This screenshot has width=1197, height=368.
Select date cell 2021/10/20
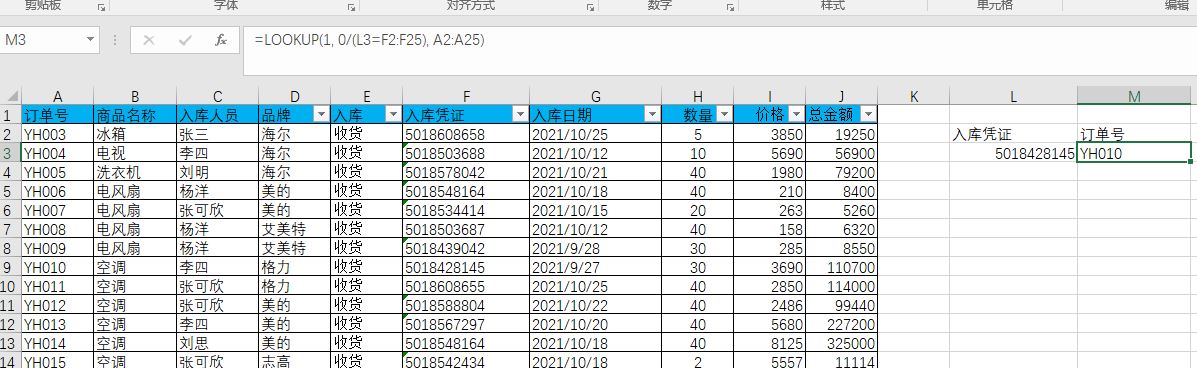[x=595, y=324]
